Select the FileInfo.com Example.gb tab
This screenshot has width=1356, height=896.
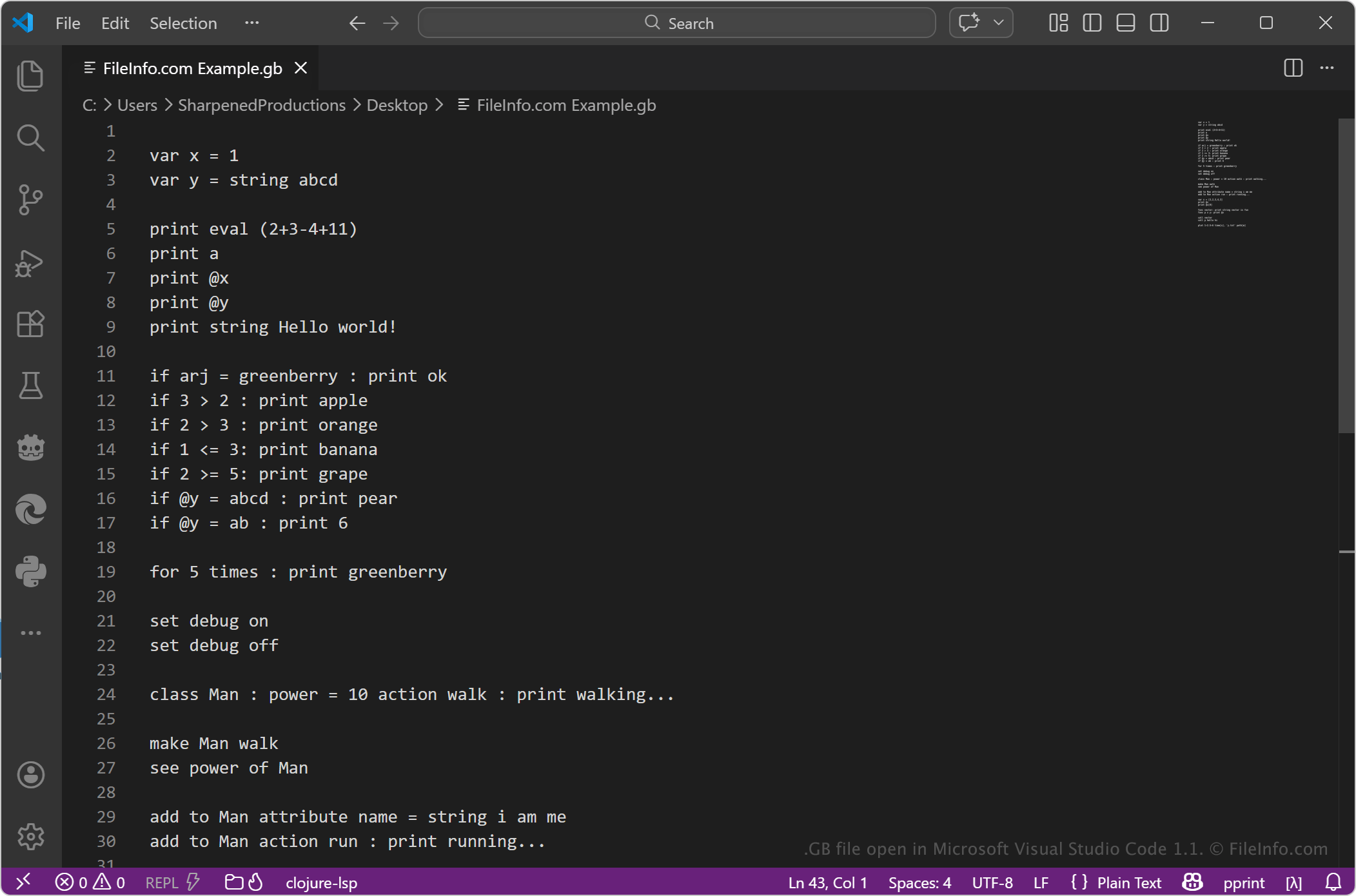pos(192,68)
